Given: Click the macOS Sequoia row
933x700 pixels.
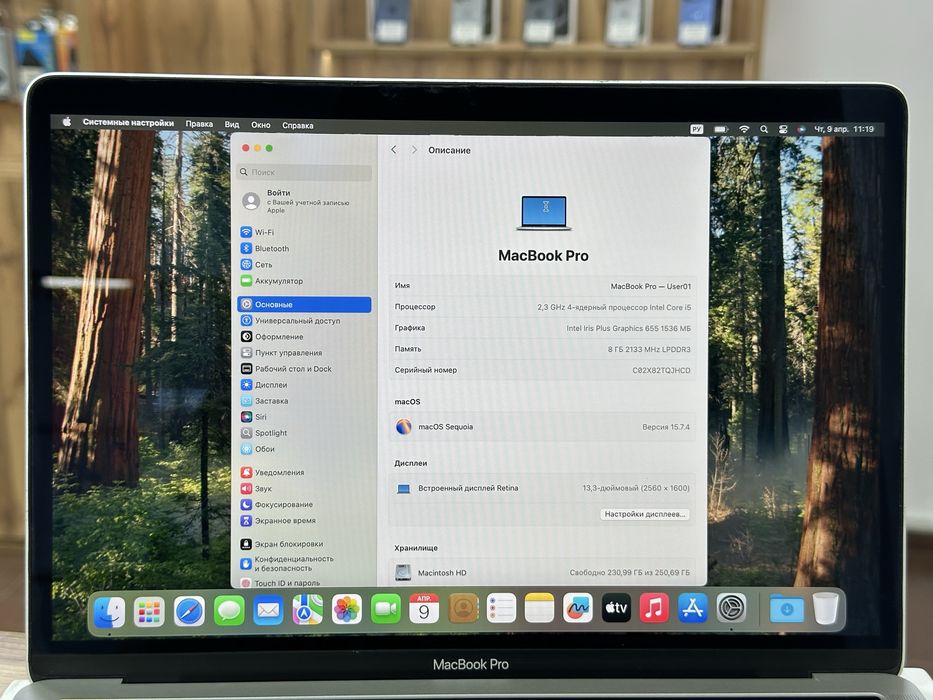Looking at the screenshot, I should [542, 427].
